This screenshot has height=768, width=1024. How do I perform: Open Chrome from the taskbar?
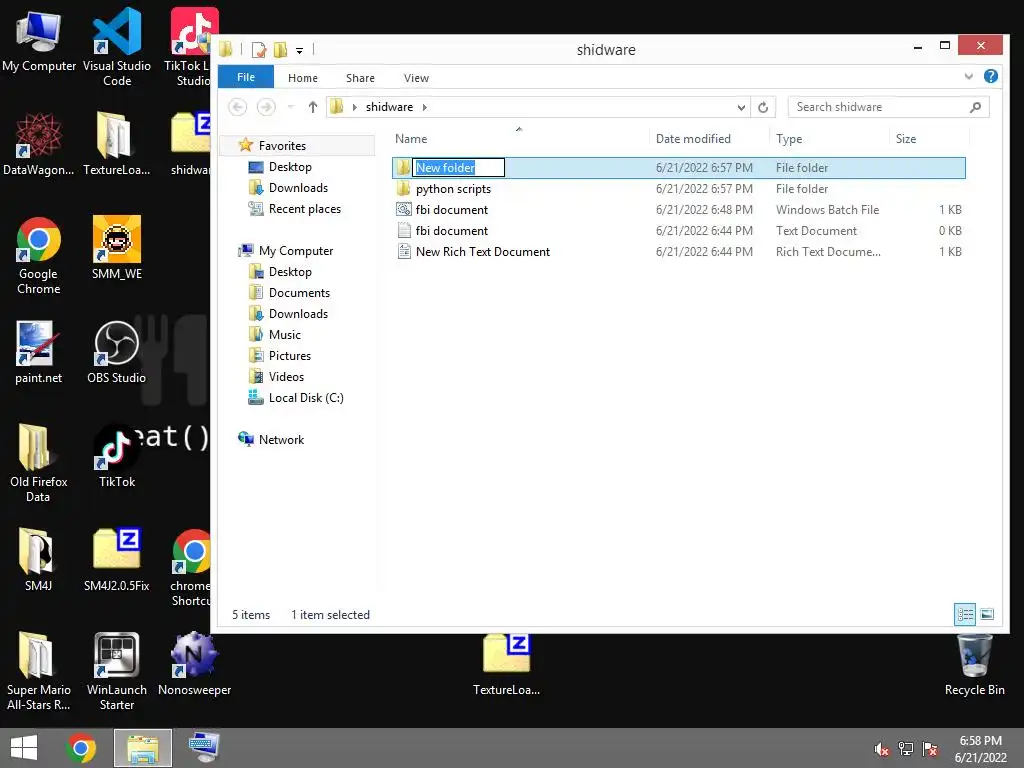click(81, 748)
